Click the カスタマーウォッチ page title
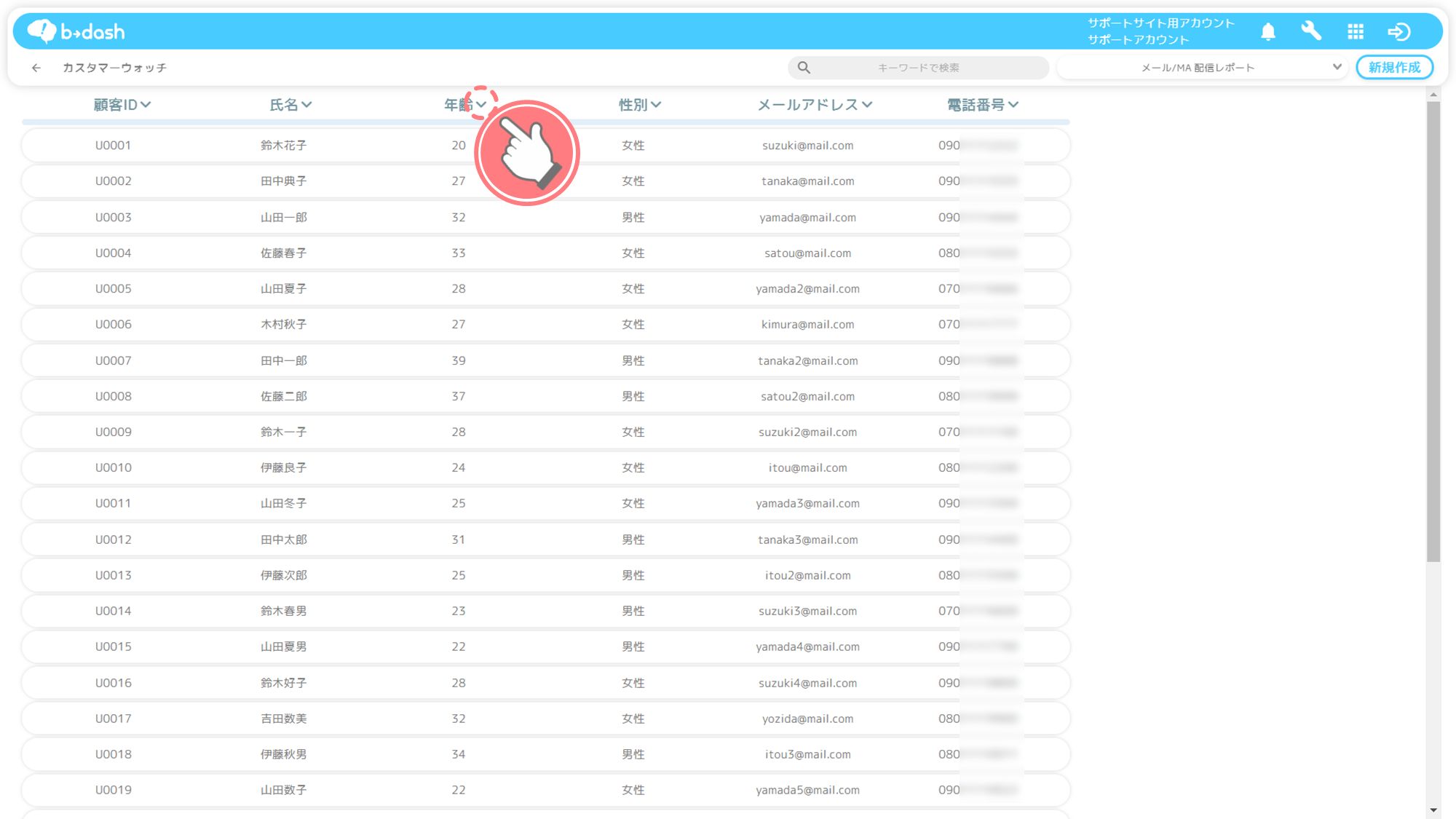Screen dimensions: 1456x819 [x=114, y=68]
